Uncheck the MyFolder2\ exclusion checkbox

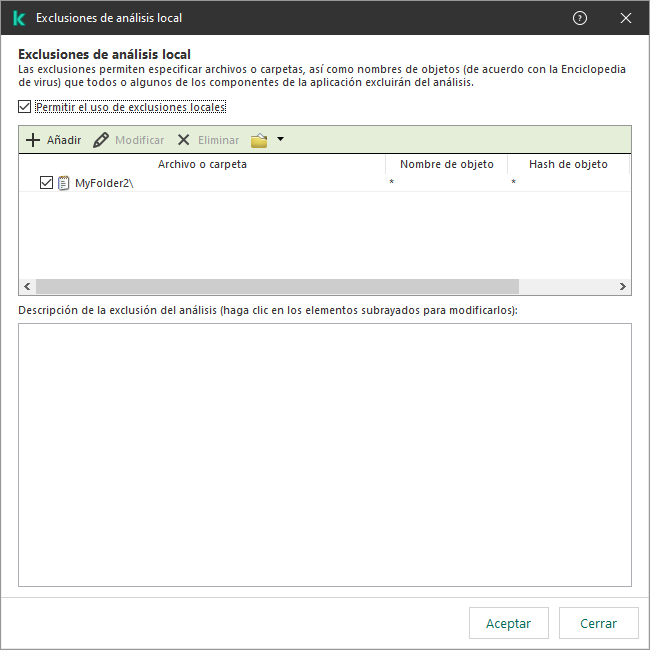(46, 182)
